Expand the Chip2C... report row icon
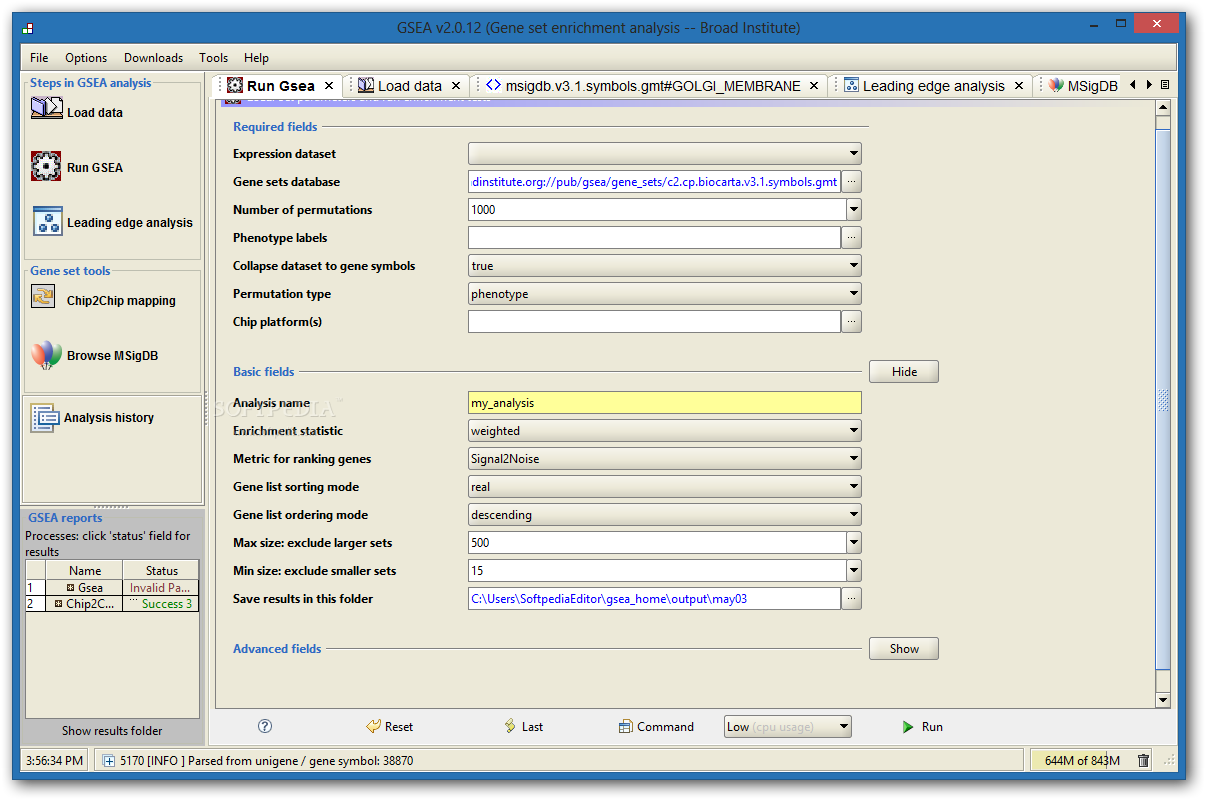The width and height of the screenshot is (1206, 800). 58,604
